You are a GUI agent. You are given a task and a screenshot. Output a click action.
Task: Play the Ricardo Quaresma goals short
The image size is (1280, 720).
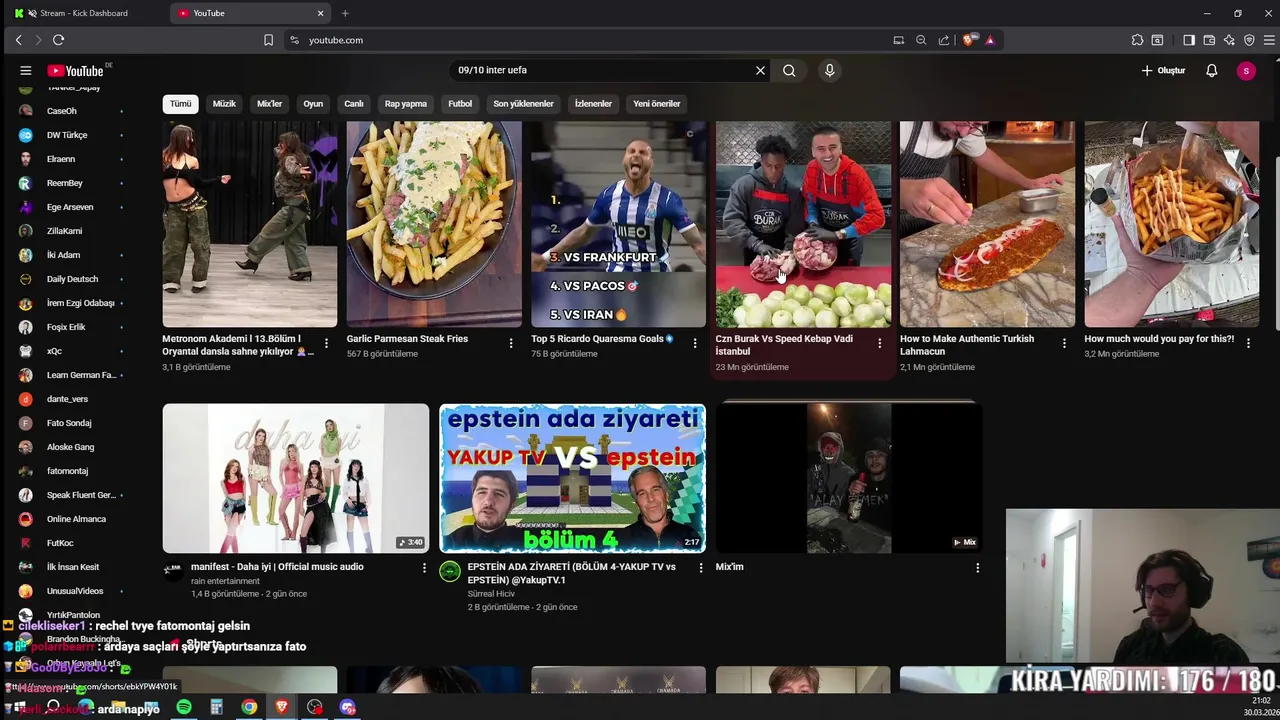tap(618, 224)
